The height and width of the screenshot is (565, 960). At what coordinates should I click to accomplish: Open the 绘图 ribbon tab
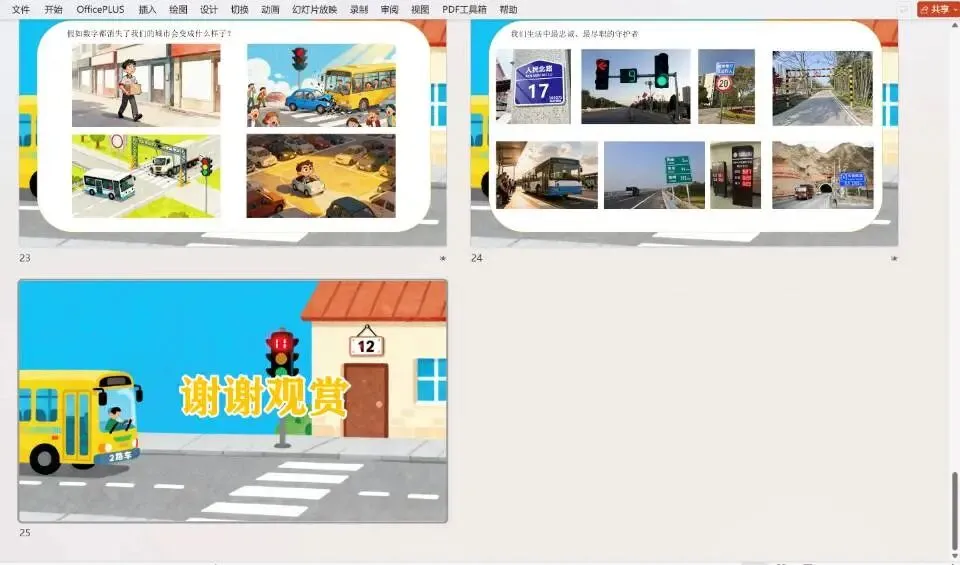[178, 9]
